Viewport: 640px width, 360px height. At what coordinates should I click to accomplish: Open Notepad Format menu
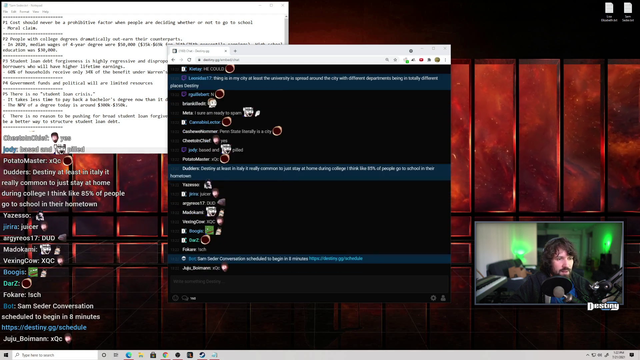24,12
